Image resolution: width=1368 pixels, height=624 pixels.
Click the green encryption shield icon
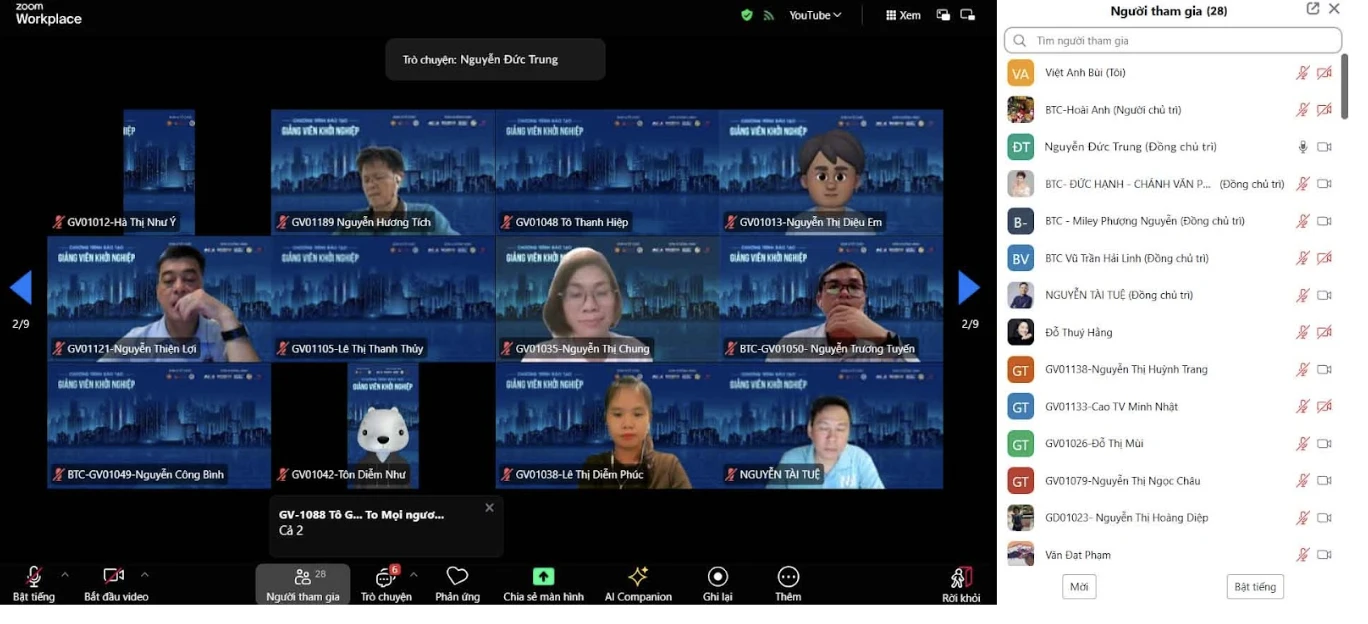coord(746,15)
